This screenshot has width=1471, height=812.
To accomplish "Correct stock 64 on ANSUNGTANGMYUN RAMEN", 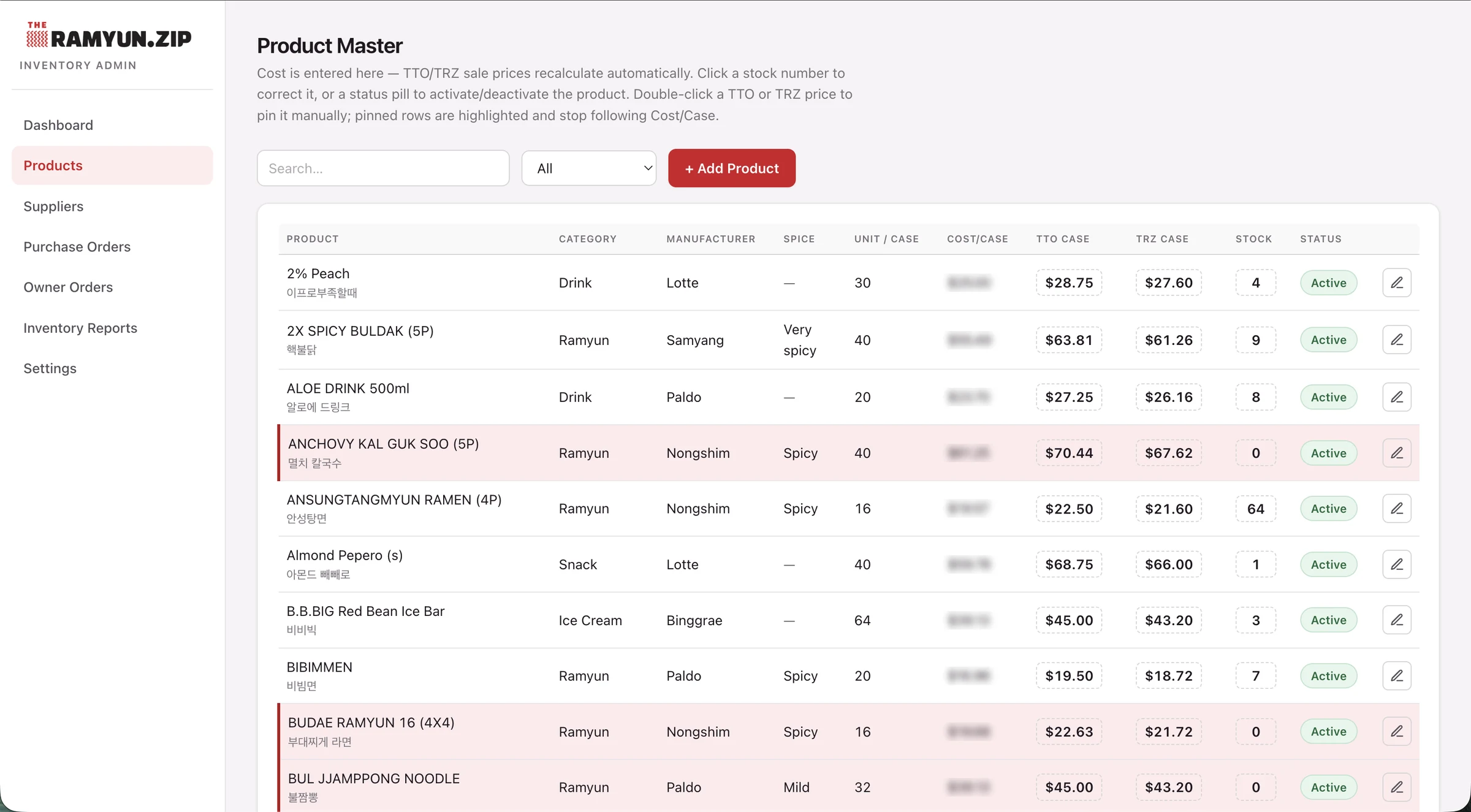I will coord(1256,509).
